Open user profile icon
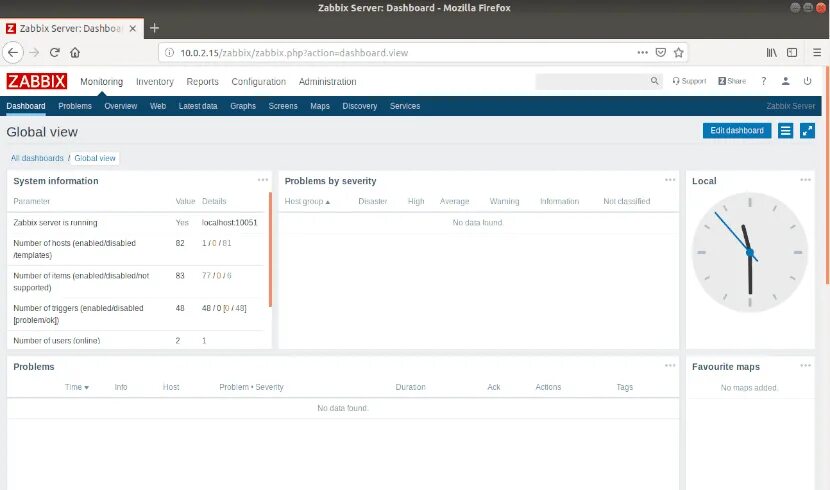Screen dimensions: 830x490 click(786, 81)
